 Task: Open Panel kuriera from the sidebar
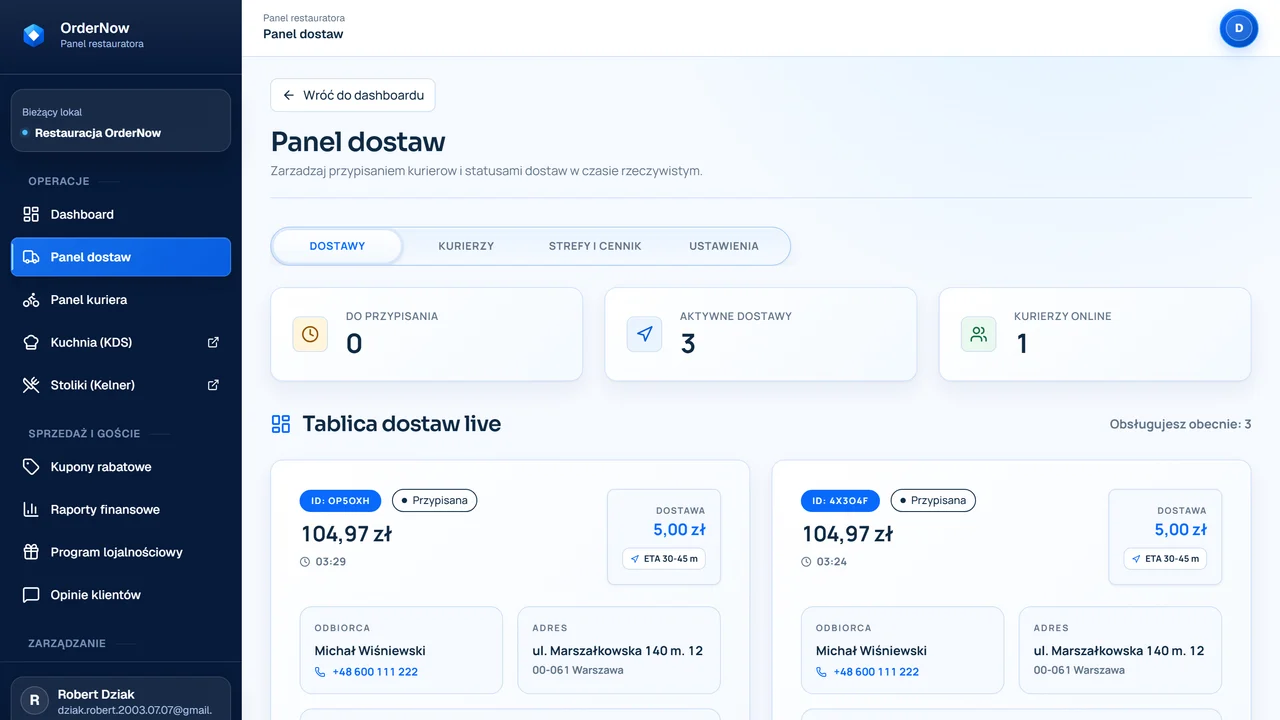(x=121, y=300)
